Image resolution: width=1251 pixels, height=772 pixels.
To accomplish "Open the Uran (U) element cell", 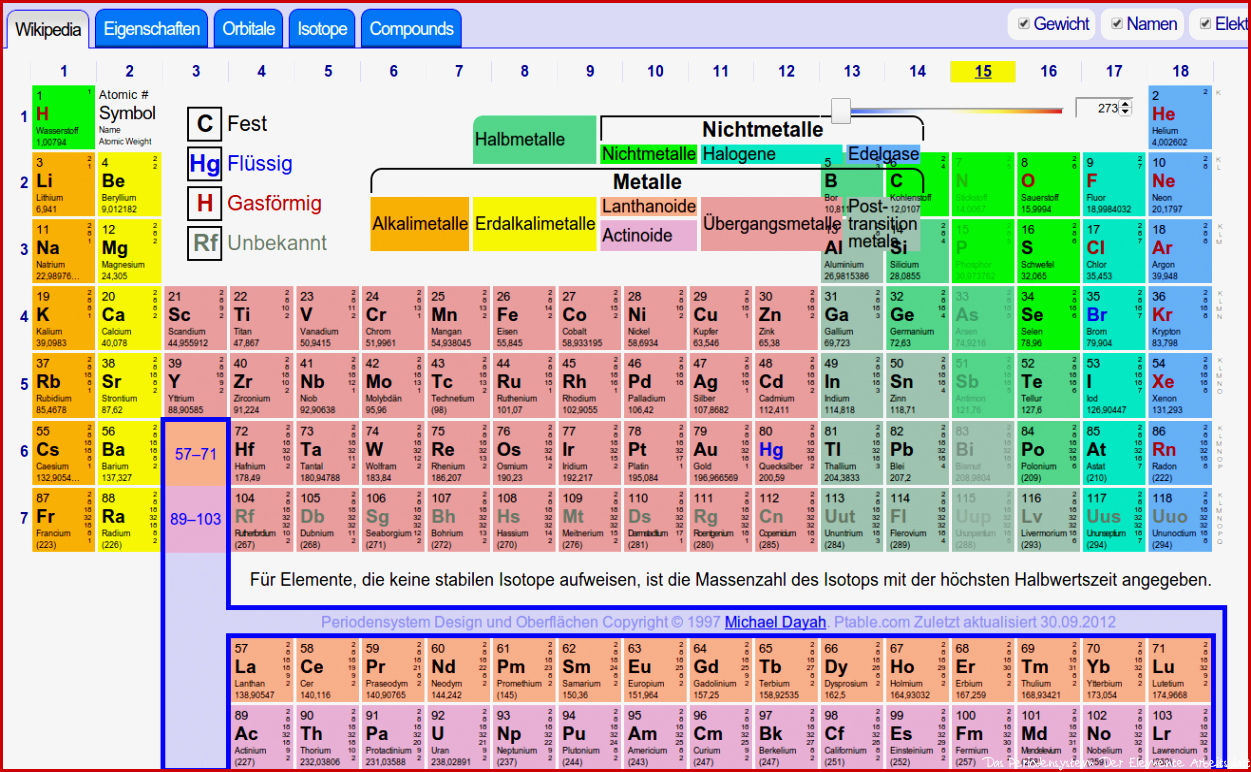I will pyautogui.click(x=458, y=736).
